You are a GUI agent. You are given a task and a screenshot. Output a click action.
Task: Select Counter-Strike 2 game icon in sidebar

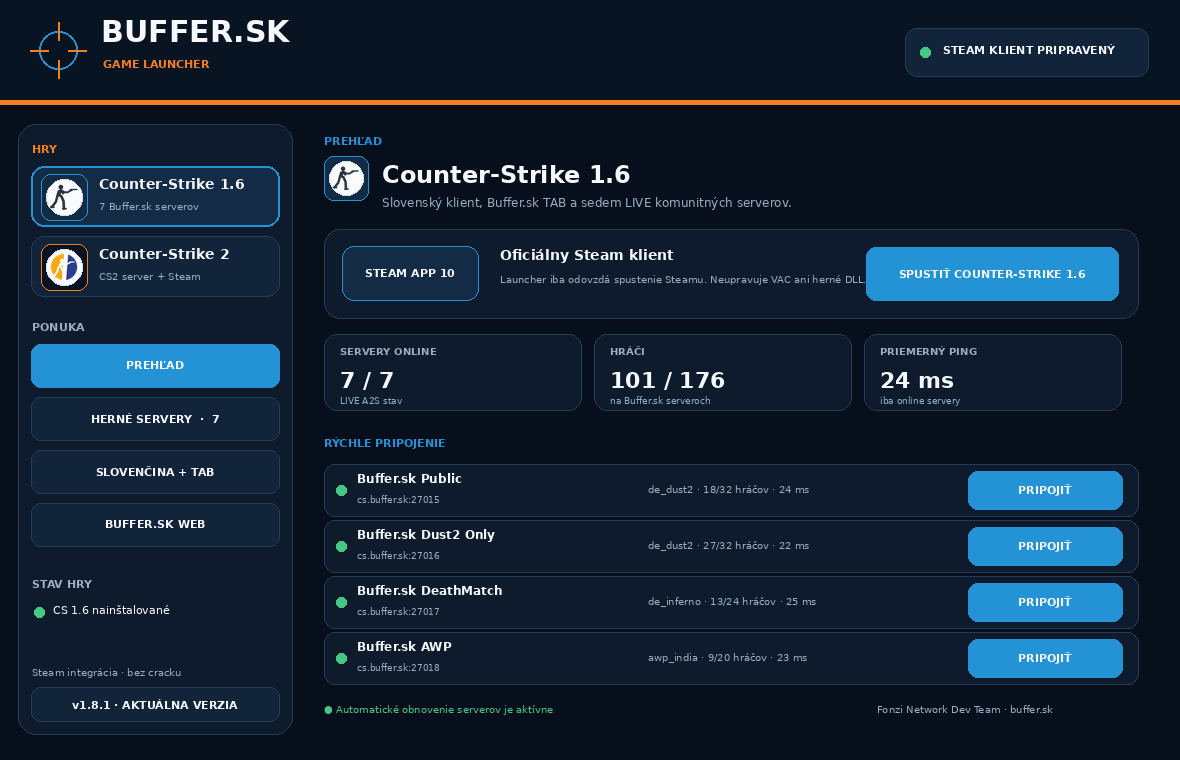pyautogui.click(x=64, y=267)
